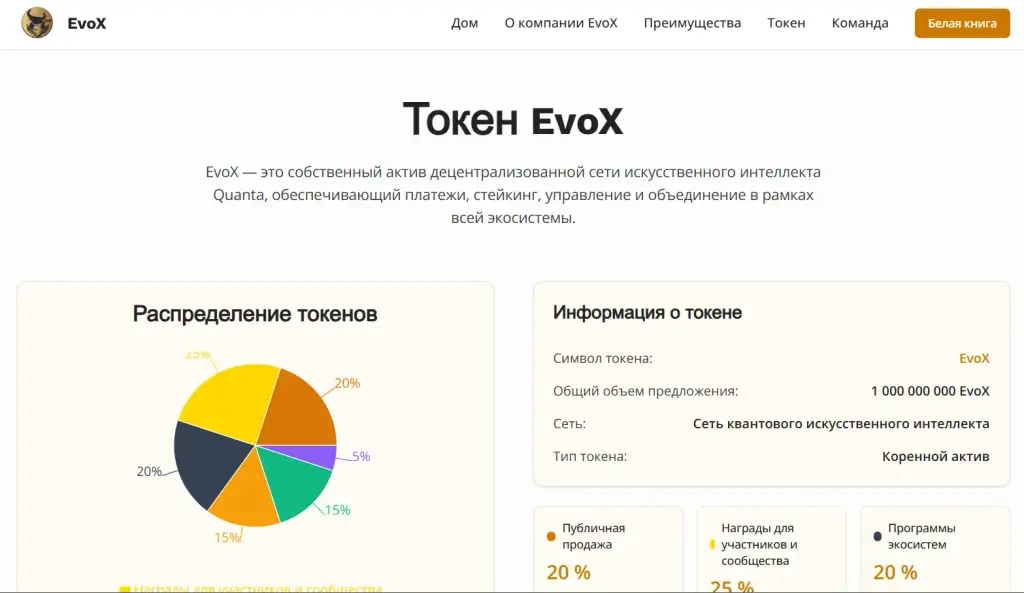Click the EvoX bull logo icon
The width and height of the screenshot is (1024, 593).
click(37, 23)
